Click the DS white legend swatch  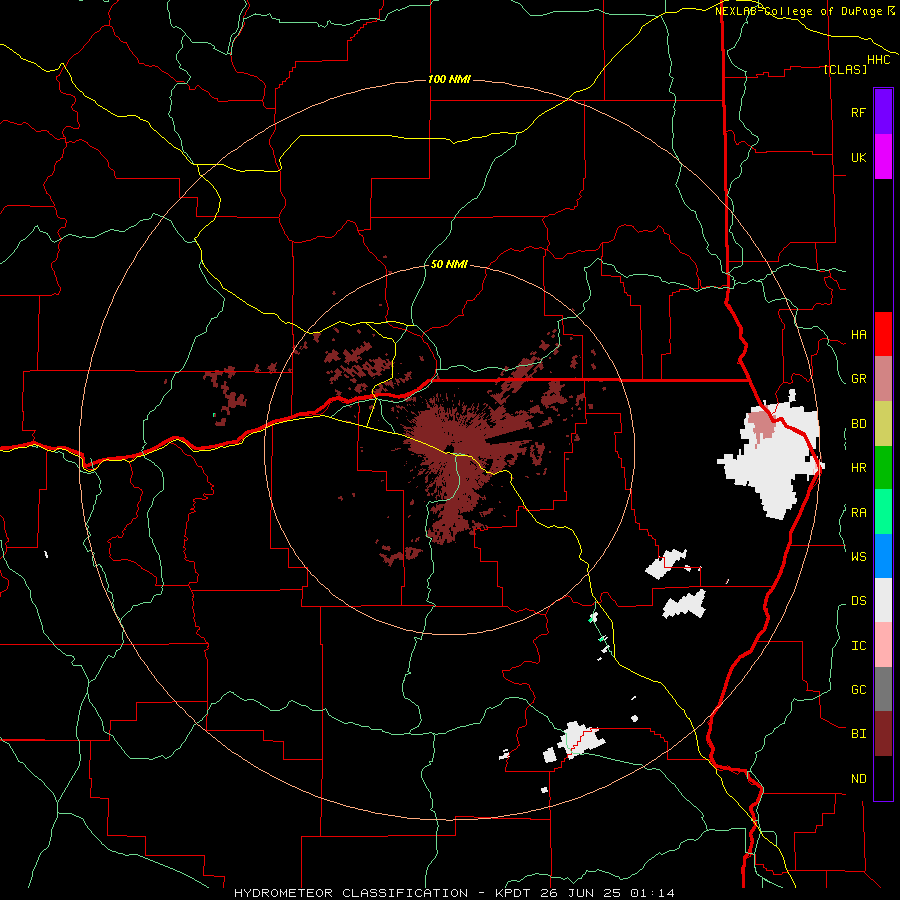[883, 600]
